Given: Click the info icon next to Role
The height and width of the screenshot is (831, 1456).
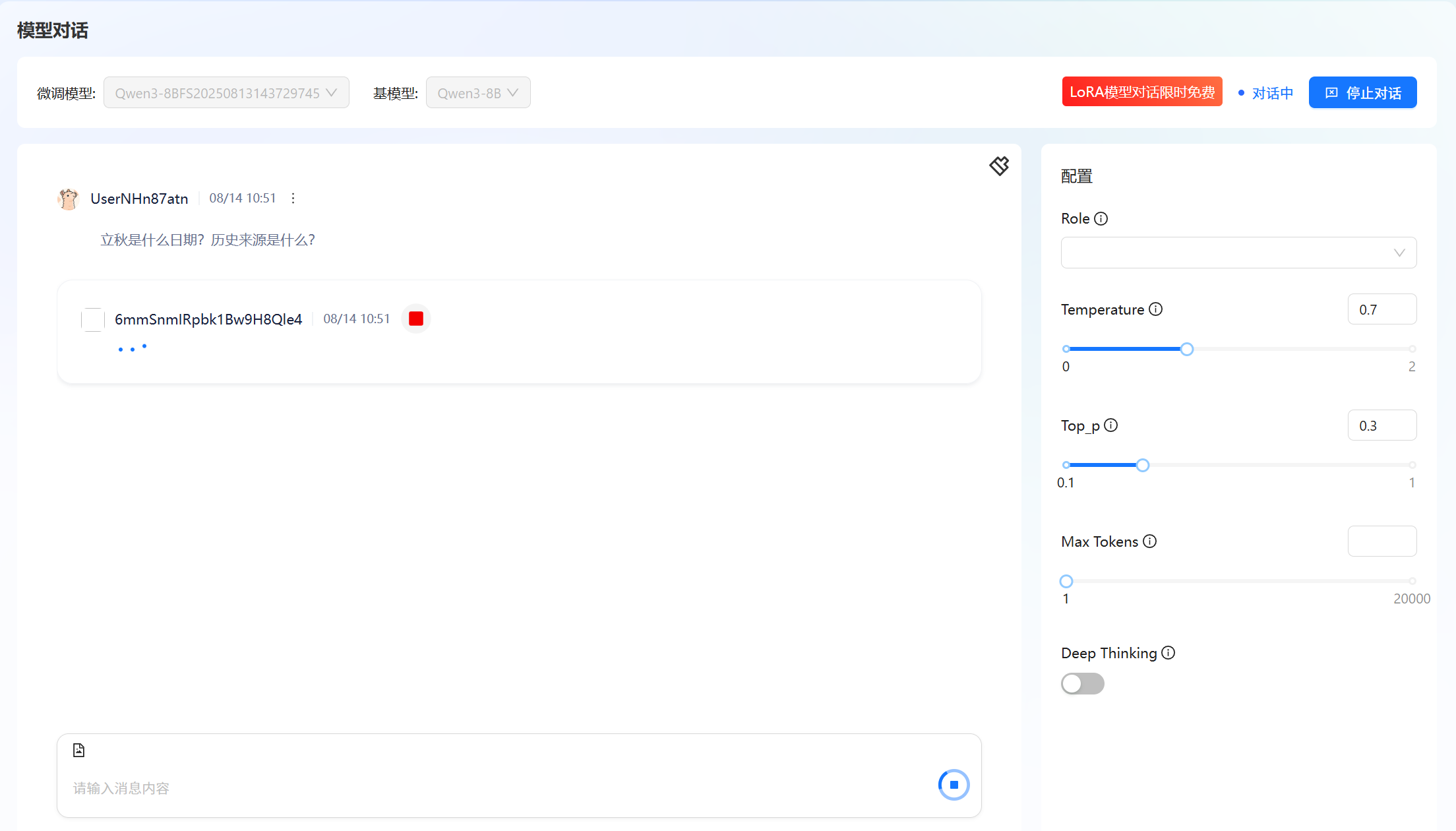Looking at the screenshot, I should (x=1101, y=218).
